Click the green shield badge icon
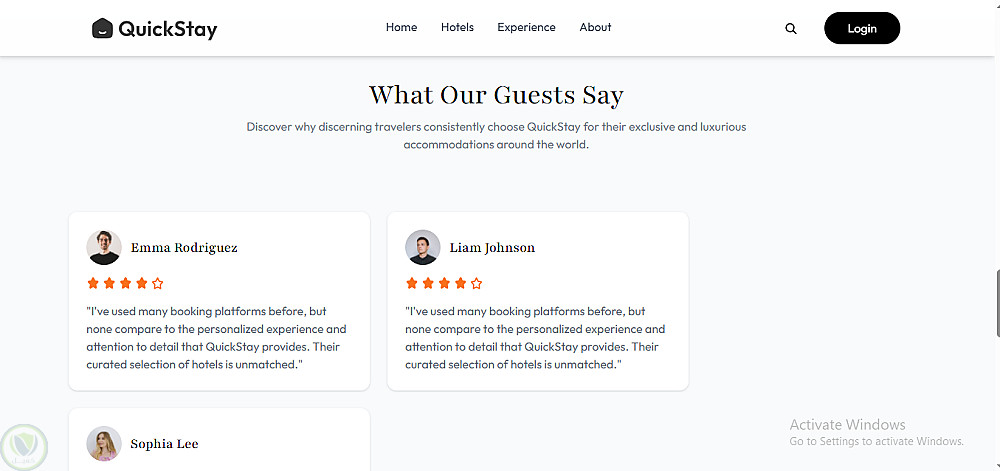The image size is (1000, 471). click(x=24, y=445)
